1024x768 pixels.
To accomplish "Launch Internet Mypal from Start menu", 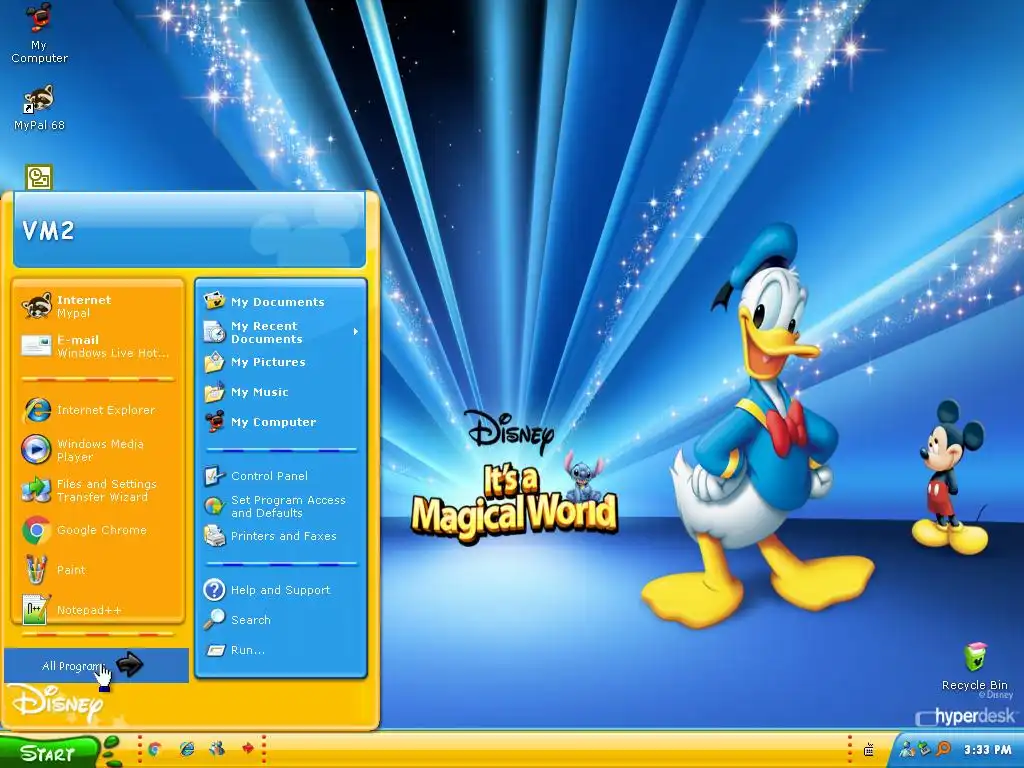I will click(x=98, y=306).
